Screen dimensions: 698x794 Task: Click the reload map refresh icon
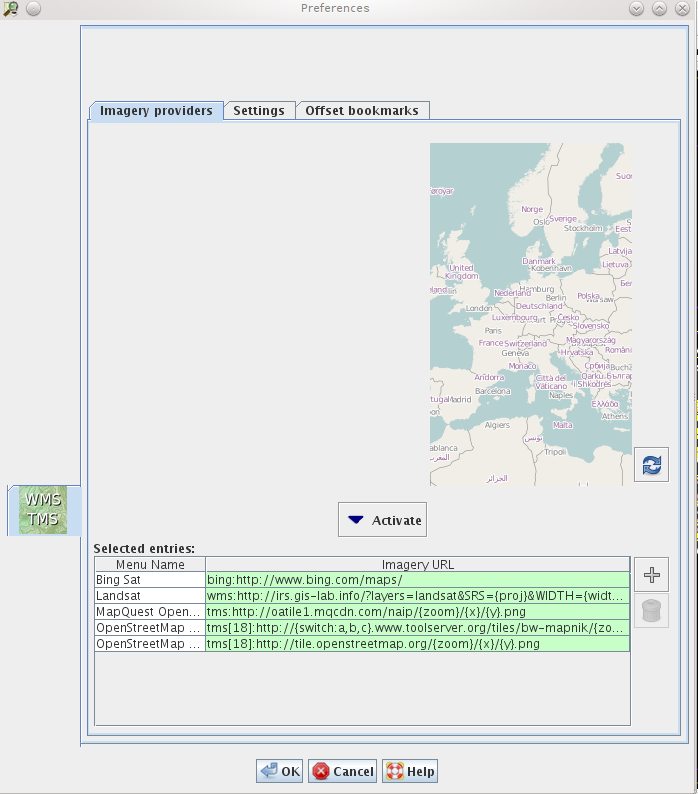(x=651, y=465)
